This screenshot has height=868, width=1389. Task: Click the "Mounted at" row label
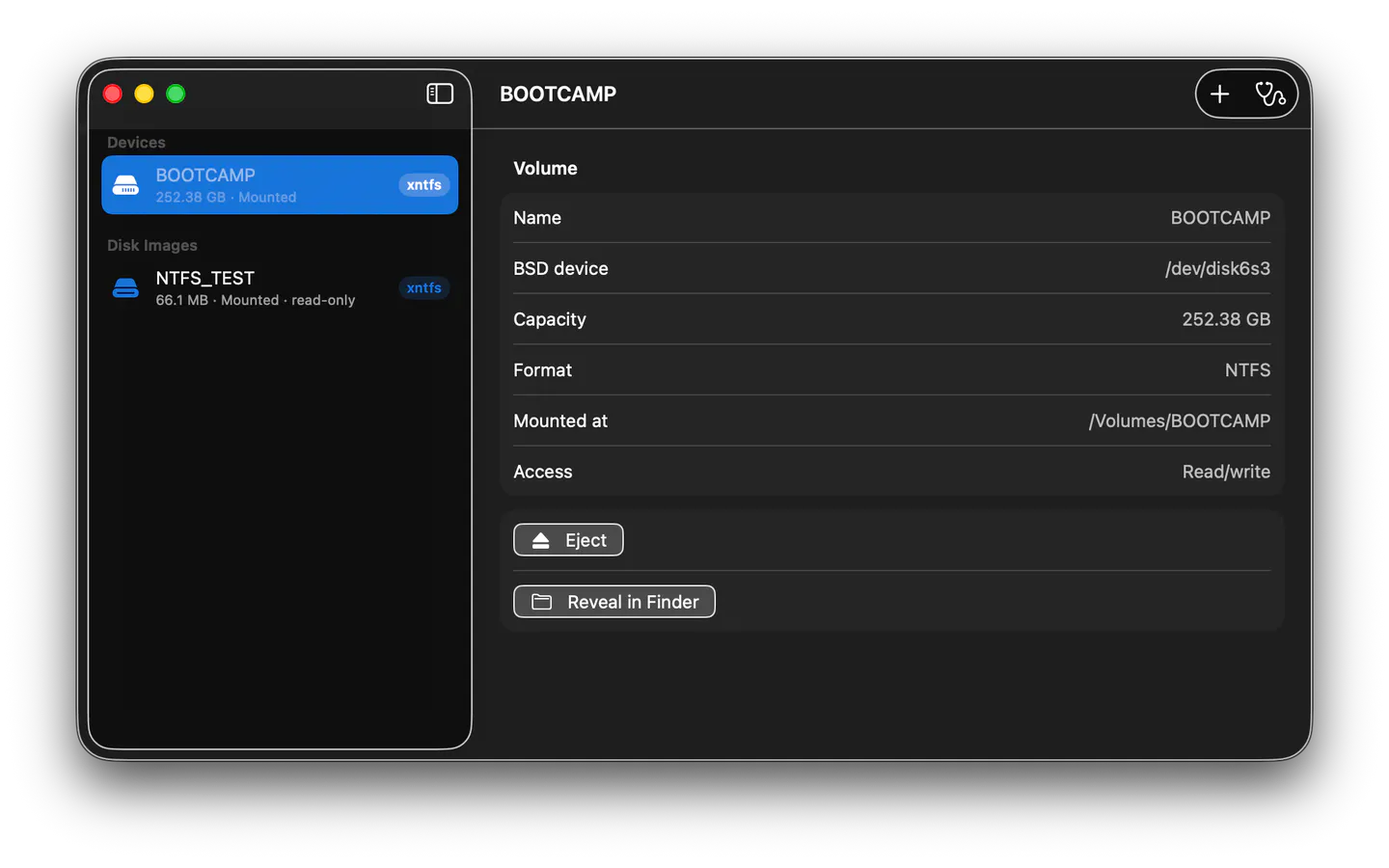(x=560, y=420)
